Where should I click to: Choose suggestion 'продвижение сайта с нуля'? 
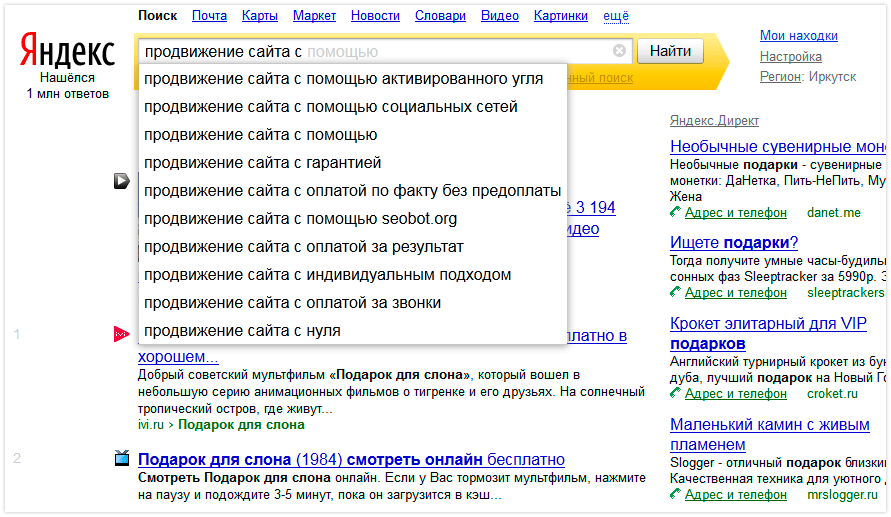(352, 331)
